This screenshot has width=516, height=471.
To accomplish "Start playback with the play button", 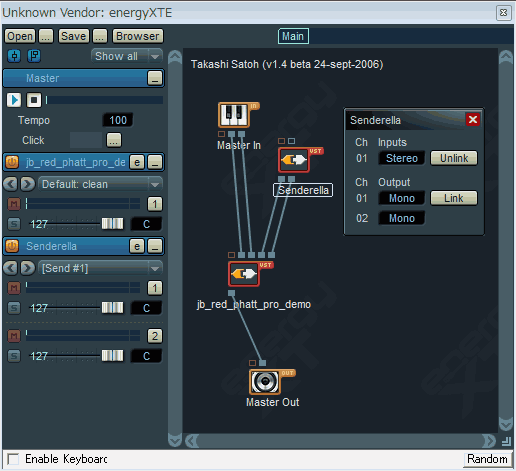I will click(x=14, y=100).
